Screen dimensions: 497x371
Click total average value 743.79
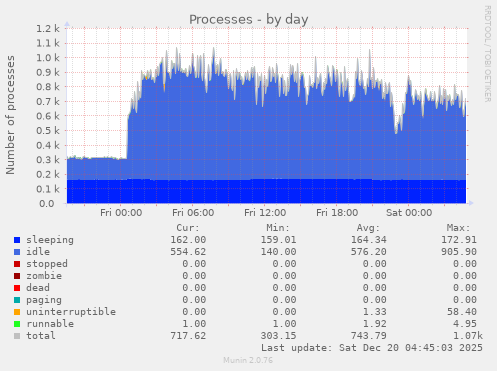(368, 336)
